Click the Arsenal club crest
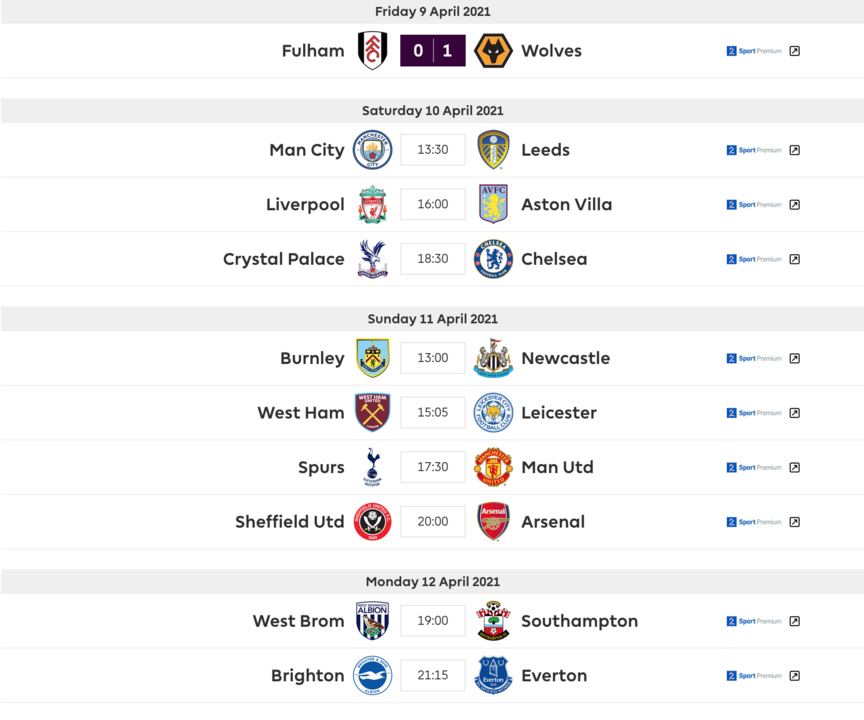 click(x=493, y=522)
